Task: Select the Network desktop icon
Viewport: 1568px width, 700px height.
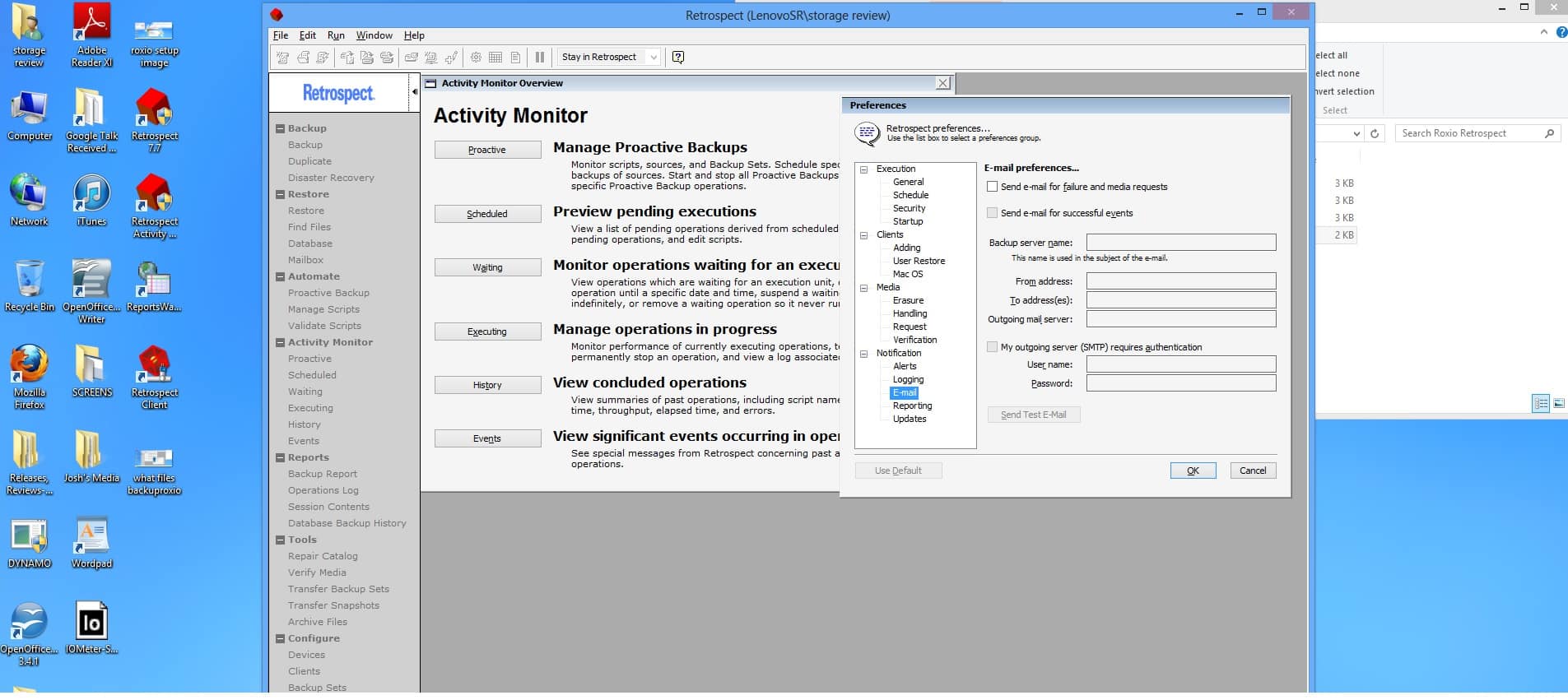Action: (x=30, y=200)
